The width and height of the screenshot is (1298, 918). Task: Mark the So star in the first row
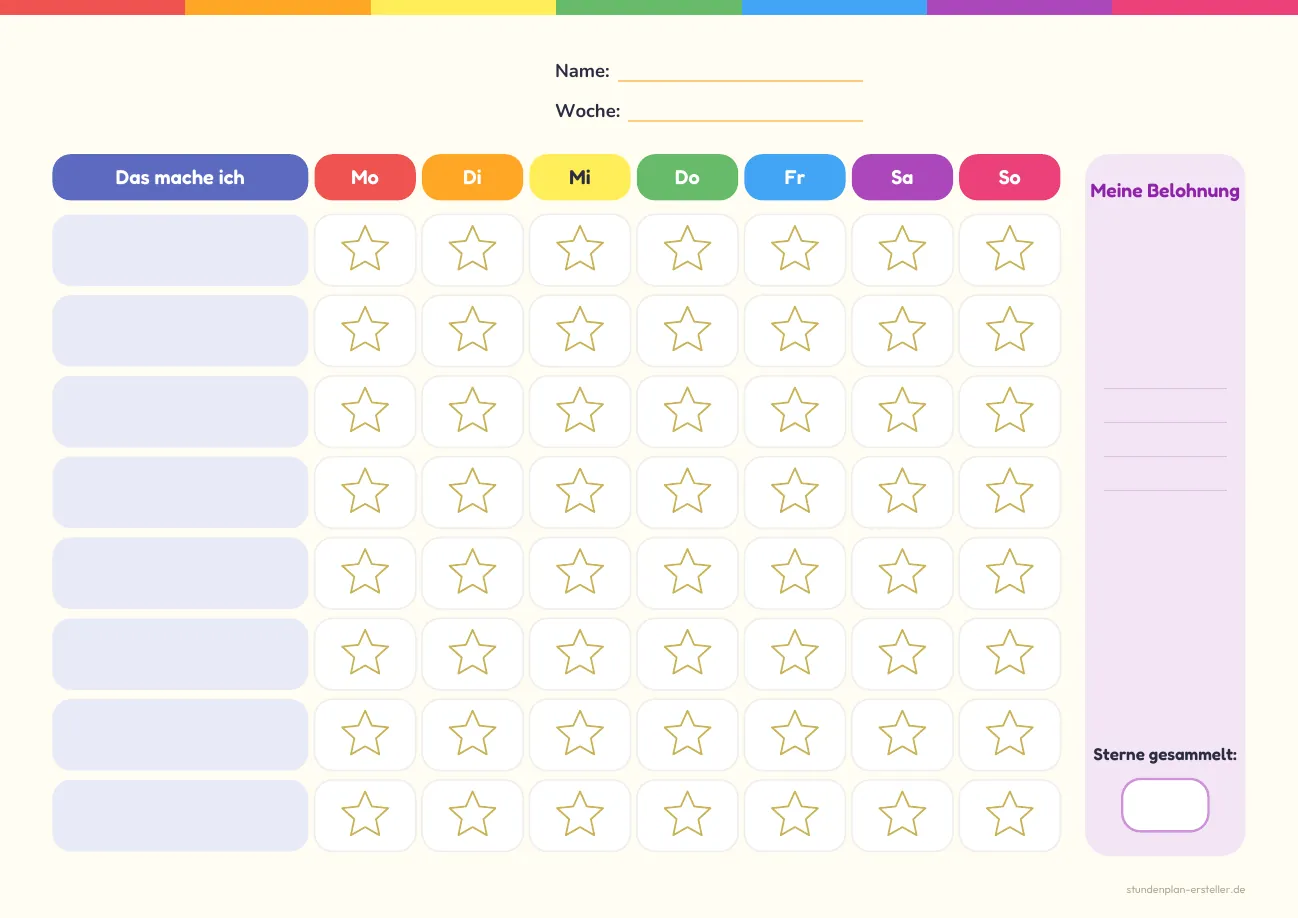1009,250
